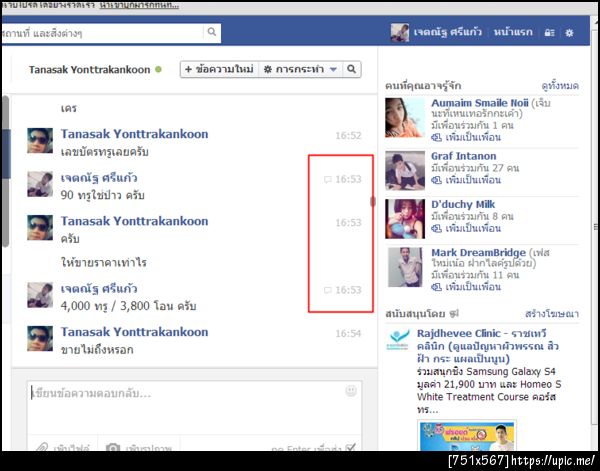Open the Graf Intanon profile photo
Screen dimensions: 600x471
point(405,171)
